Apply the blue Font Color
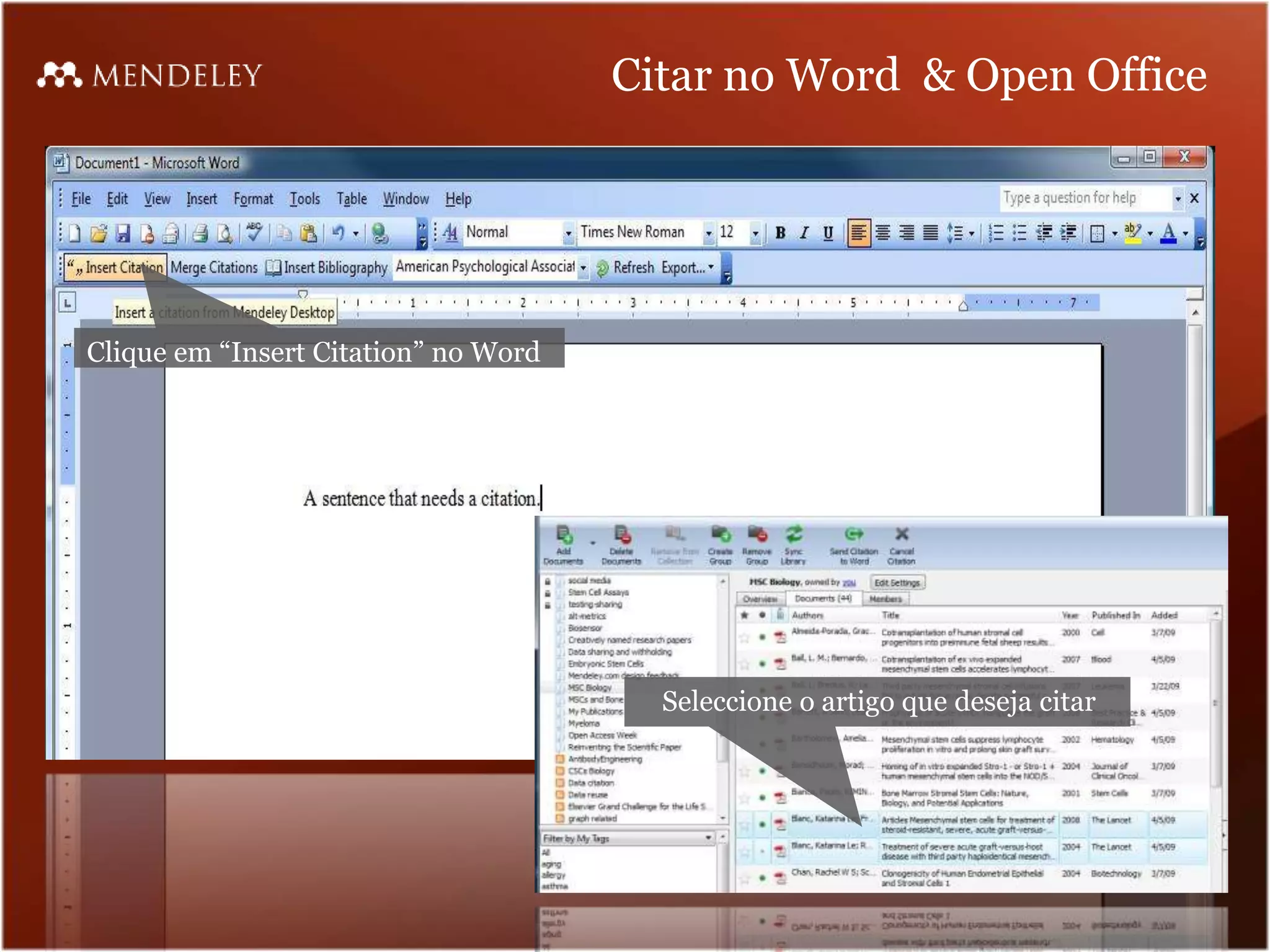 click(x=1168, y=233)
